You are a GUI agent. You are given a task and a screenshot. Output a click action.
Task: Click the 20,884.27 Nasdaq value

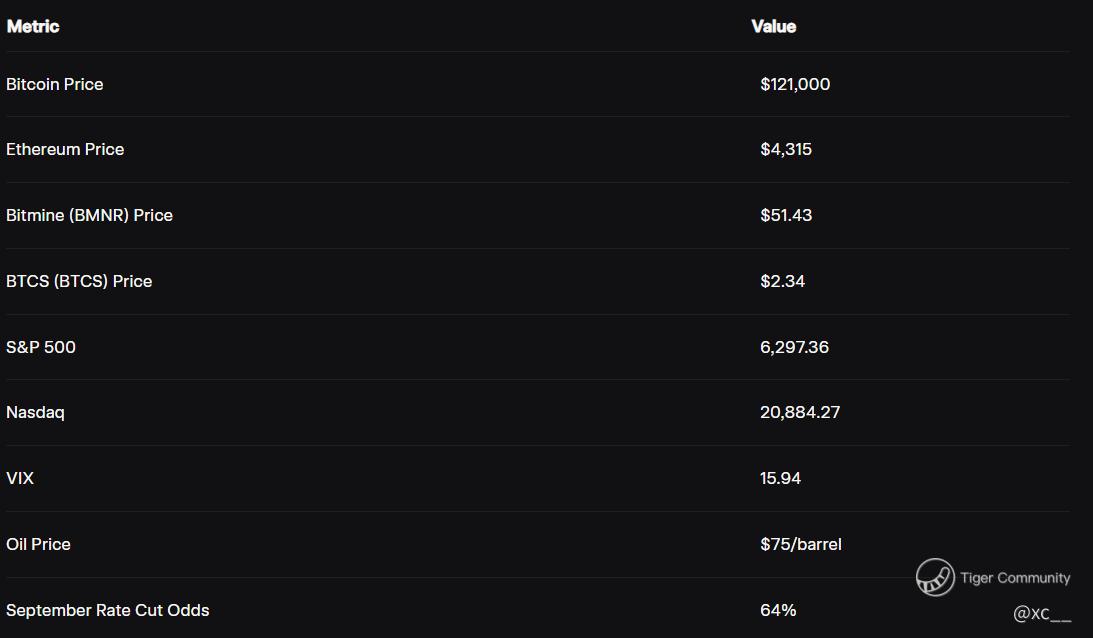pyautogui.click(x=800, y=413)
